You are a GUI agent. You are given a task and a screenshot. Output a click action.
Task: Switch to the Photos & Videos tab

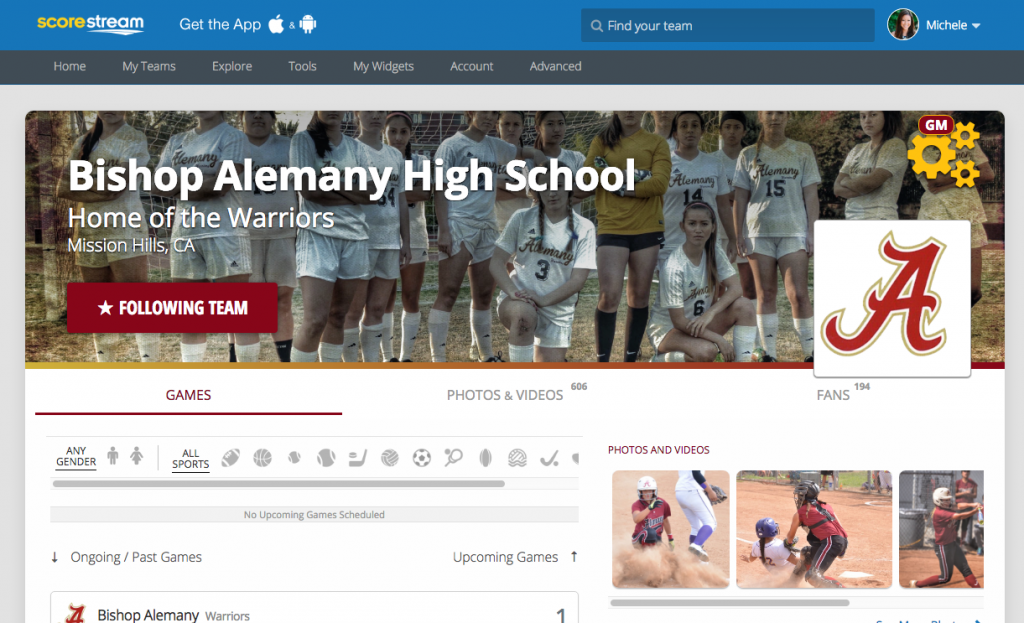pos(506,395)
